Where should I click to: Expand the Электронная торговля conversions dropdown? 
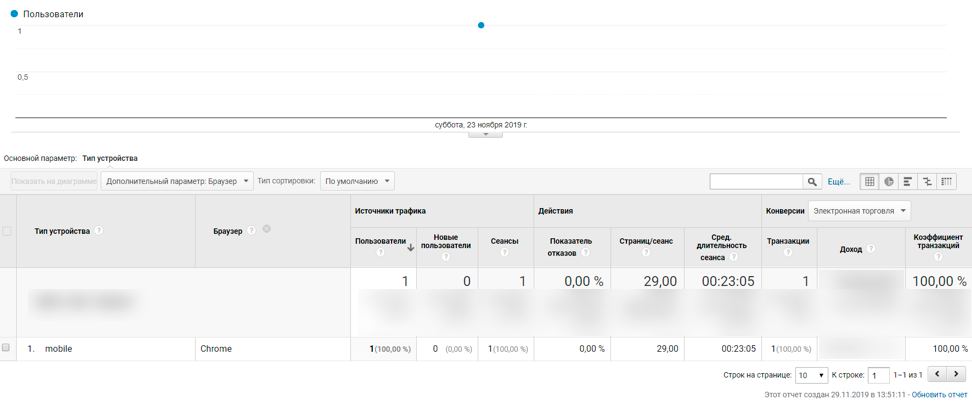pyautogui.click(x=859, y=211)
